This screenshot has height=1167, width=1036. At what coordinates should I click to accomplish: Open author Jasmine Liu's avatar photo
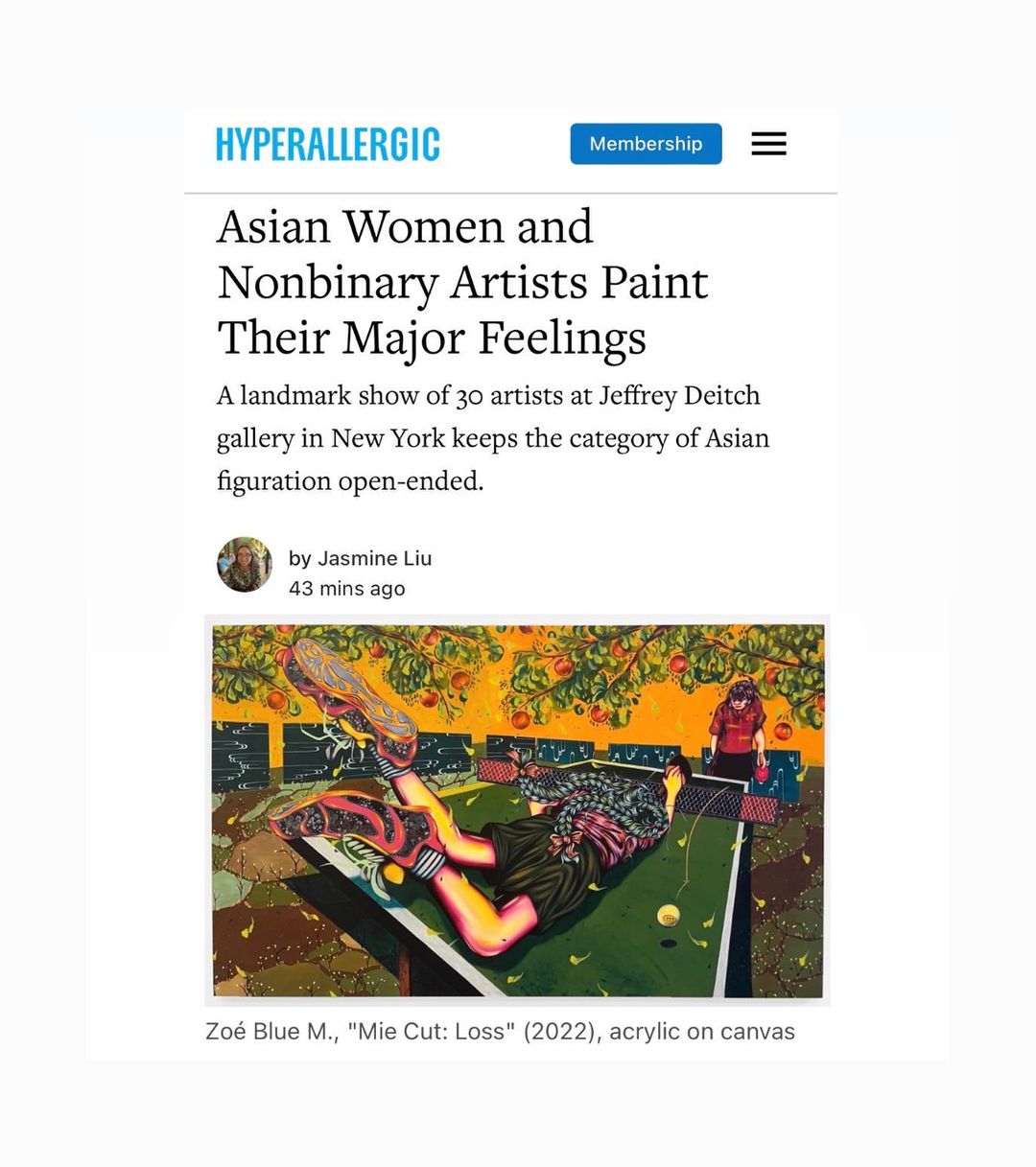click(245, 564)
